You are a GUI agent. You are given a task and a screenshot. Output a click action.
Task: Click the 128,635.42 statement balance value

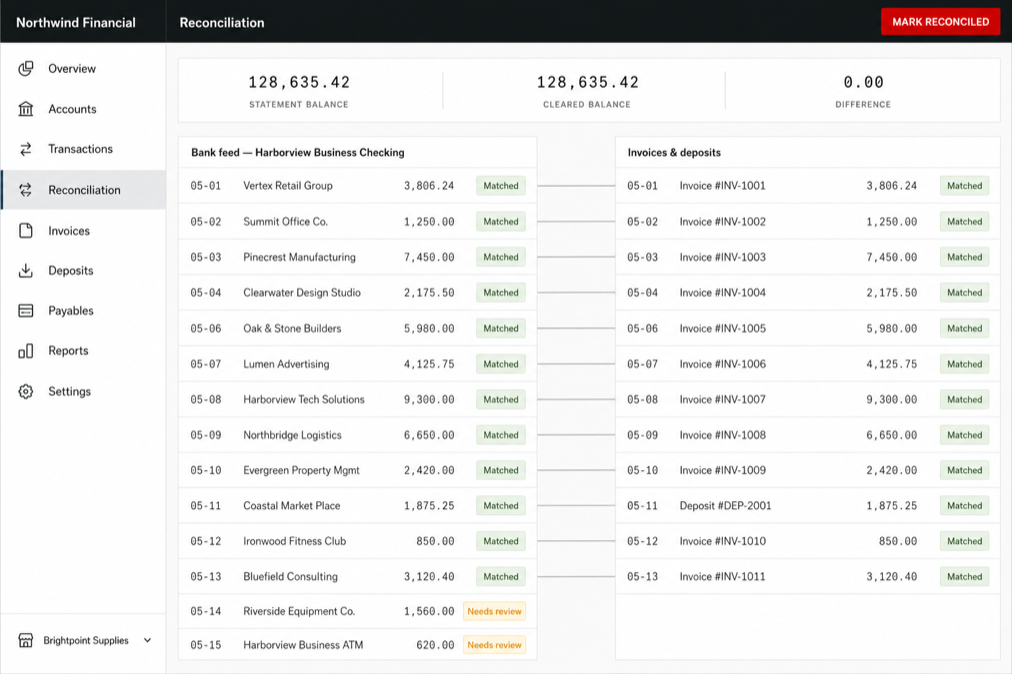coord(299,82)
